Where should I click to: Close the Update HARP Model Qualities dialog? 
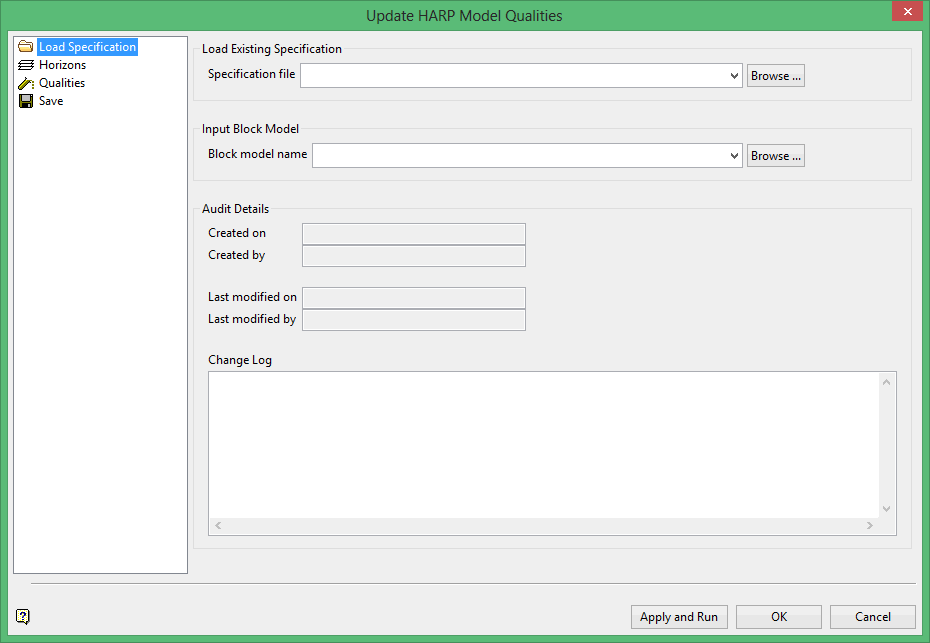click(905, 12)
